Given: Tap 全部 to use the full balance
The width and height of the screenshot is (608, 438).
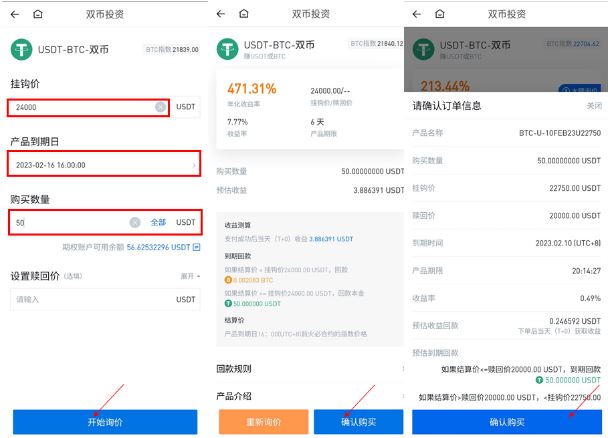Looking at the screenshot, I should 158,222.
